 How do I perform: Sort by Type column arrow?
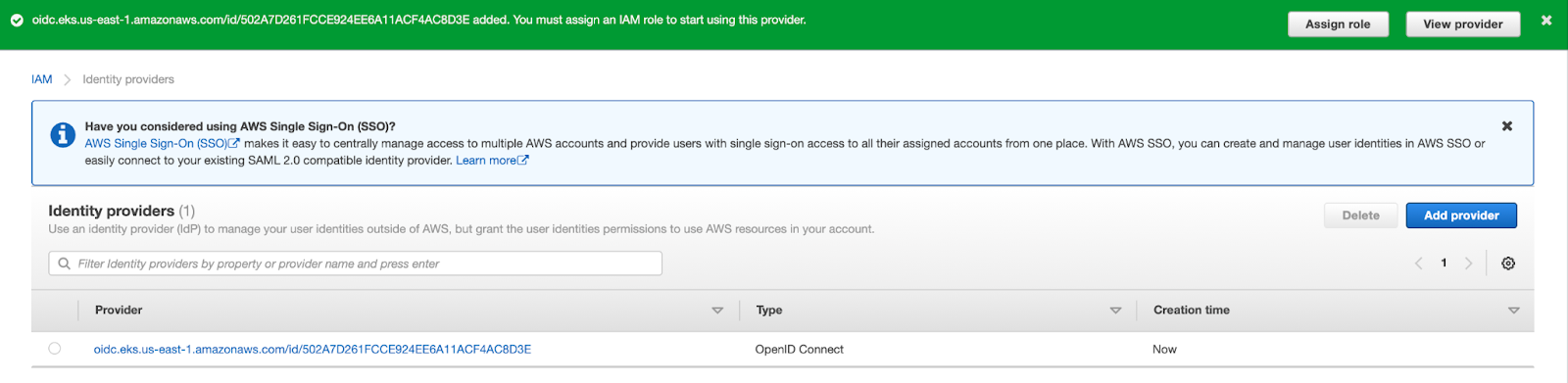1115,311
